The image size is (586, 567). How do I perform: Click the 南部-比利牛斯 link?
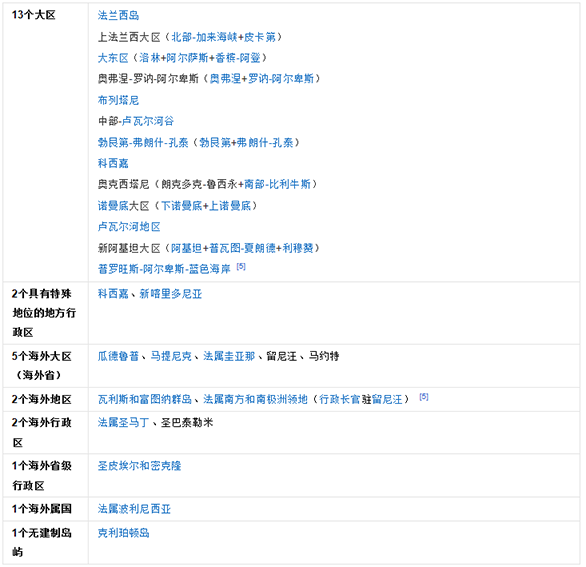click(x=277, y=184)
